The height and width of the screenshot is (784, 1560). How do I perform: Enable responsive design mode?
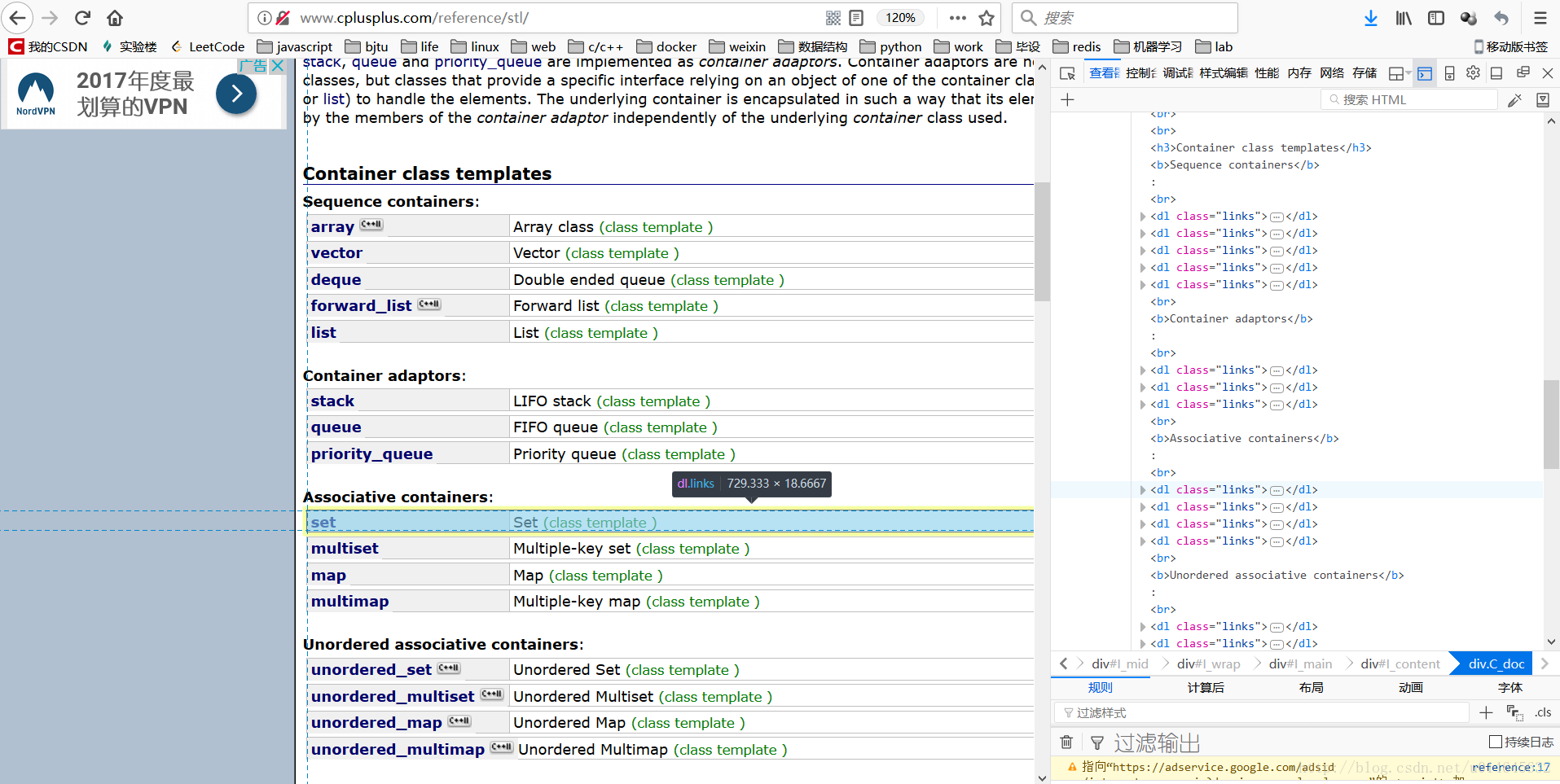1449,73
